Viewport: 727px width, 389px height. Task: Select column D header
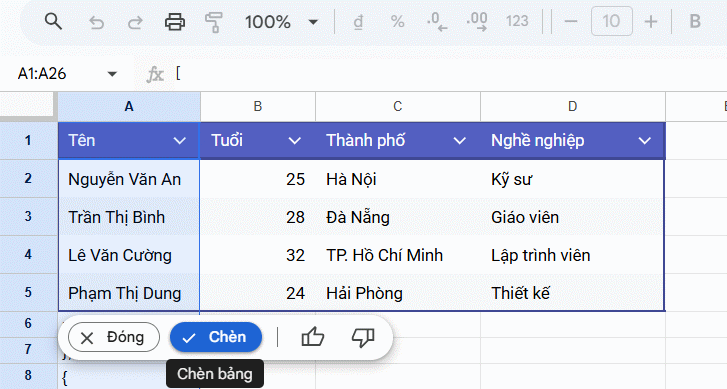click(573, 107)
